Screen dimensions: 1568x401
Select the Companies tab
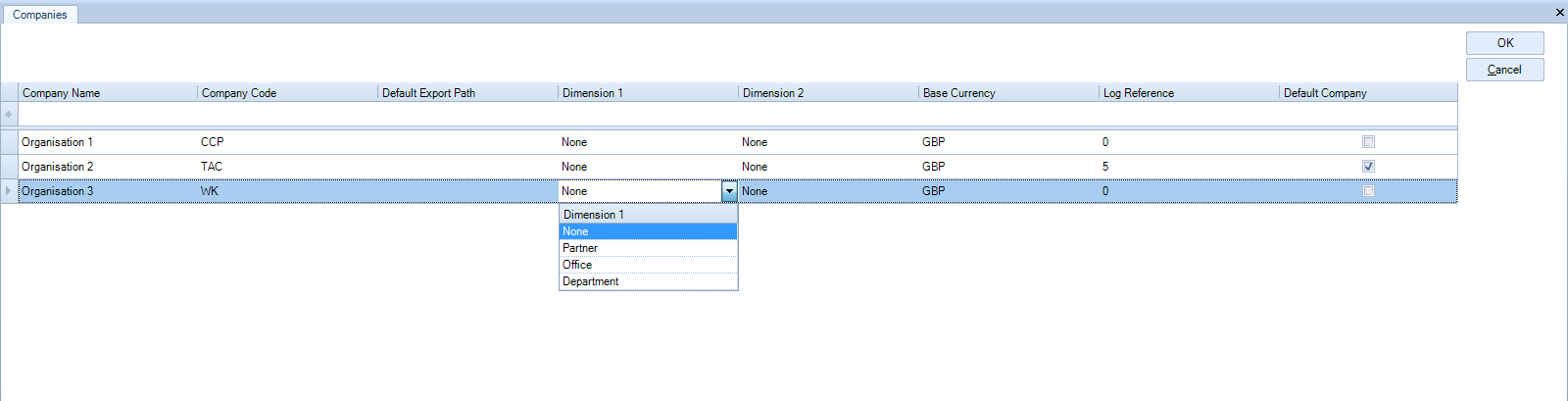click(40, 15)
